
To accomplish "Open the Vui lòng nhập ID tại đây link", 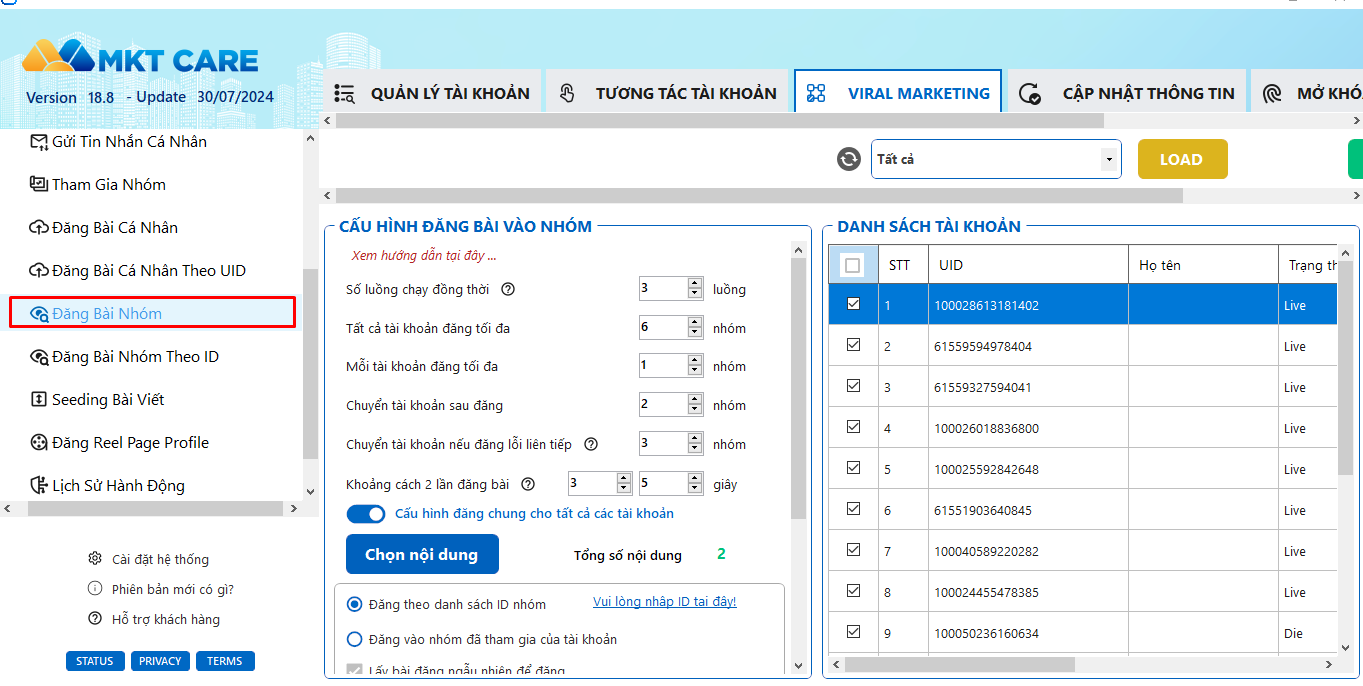I will click(664, 602).
